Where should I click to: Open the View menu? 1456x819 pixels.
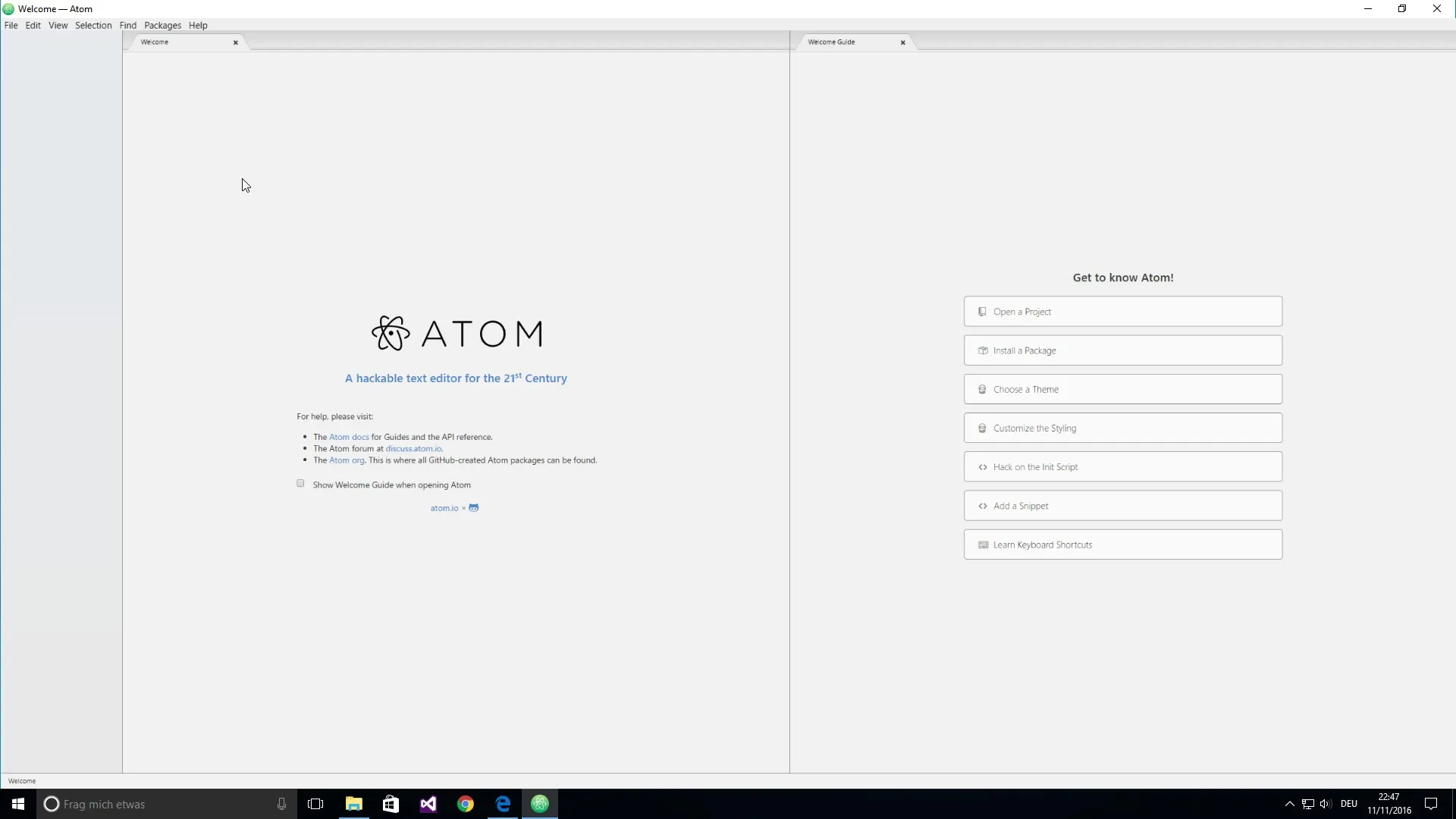point(58,25)
